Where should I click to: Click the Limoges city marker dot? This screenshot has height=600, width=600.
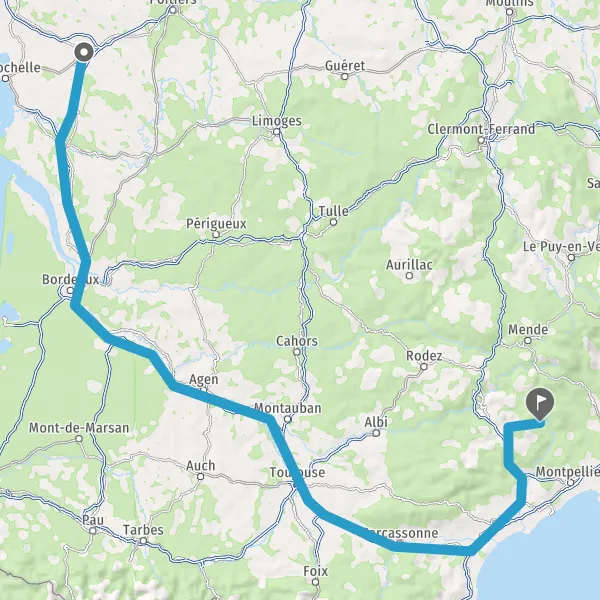[277, 132]
